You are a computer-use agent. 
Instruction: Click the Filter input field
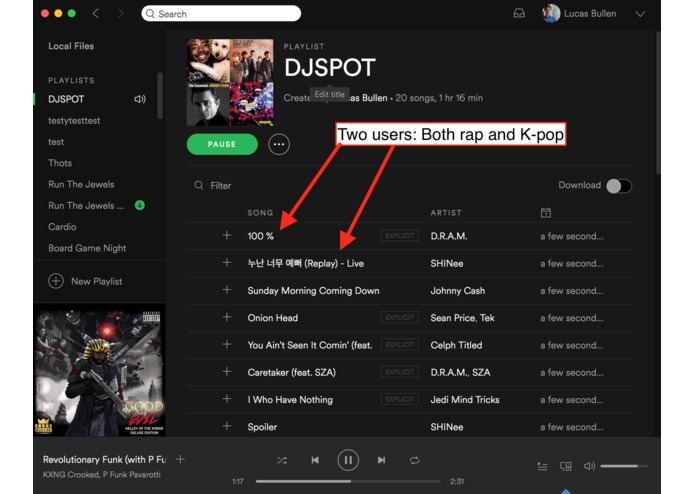(221, 186)
